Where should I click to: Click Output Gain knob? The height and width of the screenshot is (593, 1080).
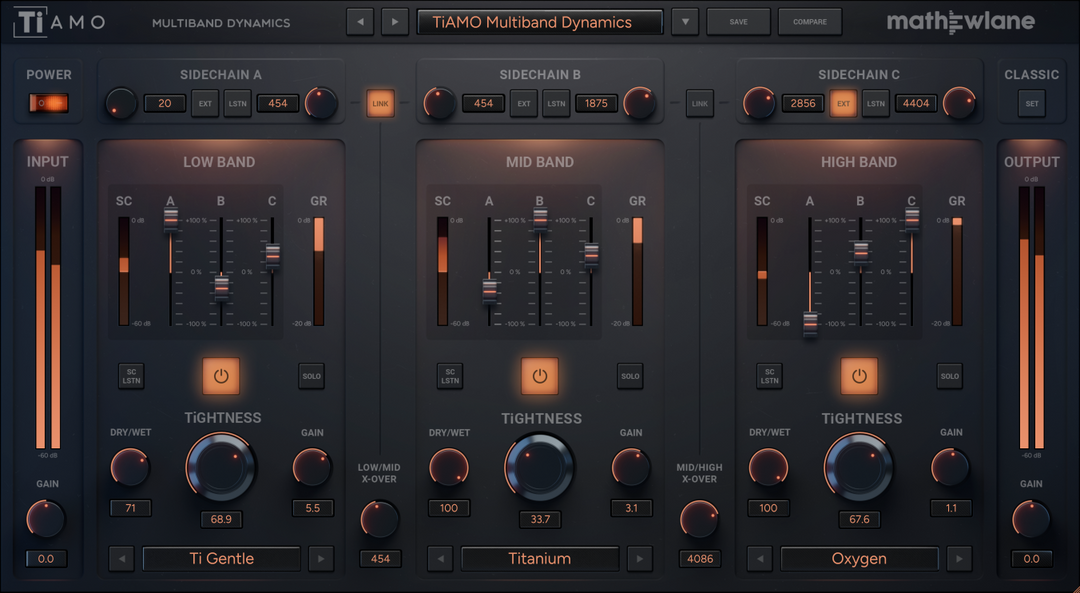click(x=1031, y=519)
